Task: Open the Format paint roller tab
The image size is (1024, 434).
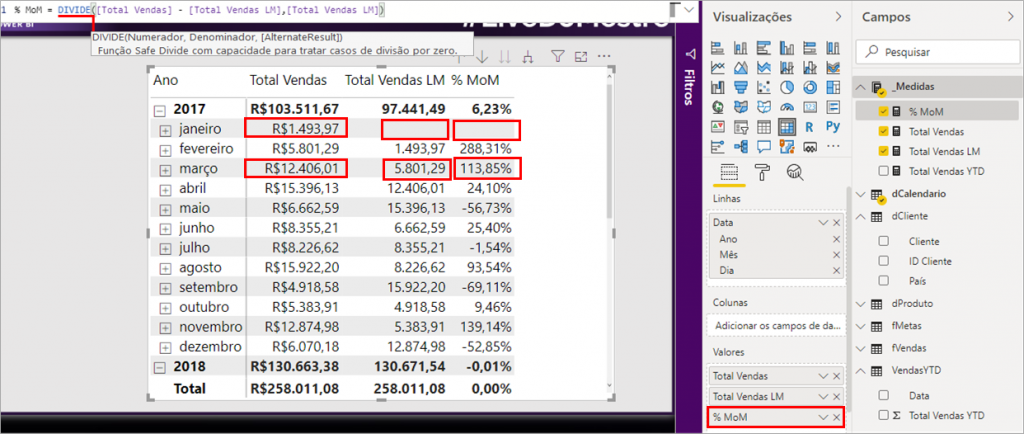Action: (x=763, y=172)
